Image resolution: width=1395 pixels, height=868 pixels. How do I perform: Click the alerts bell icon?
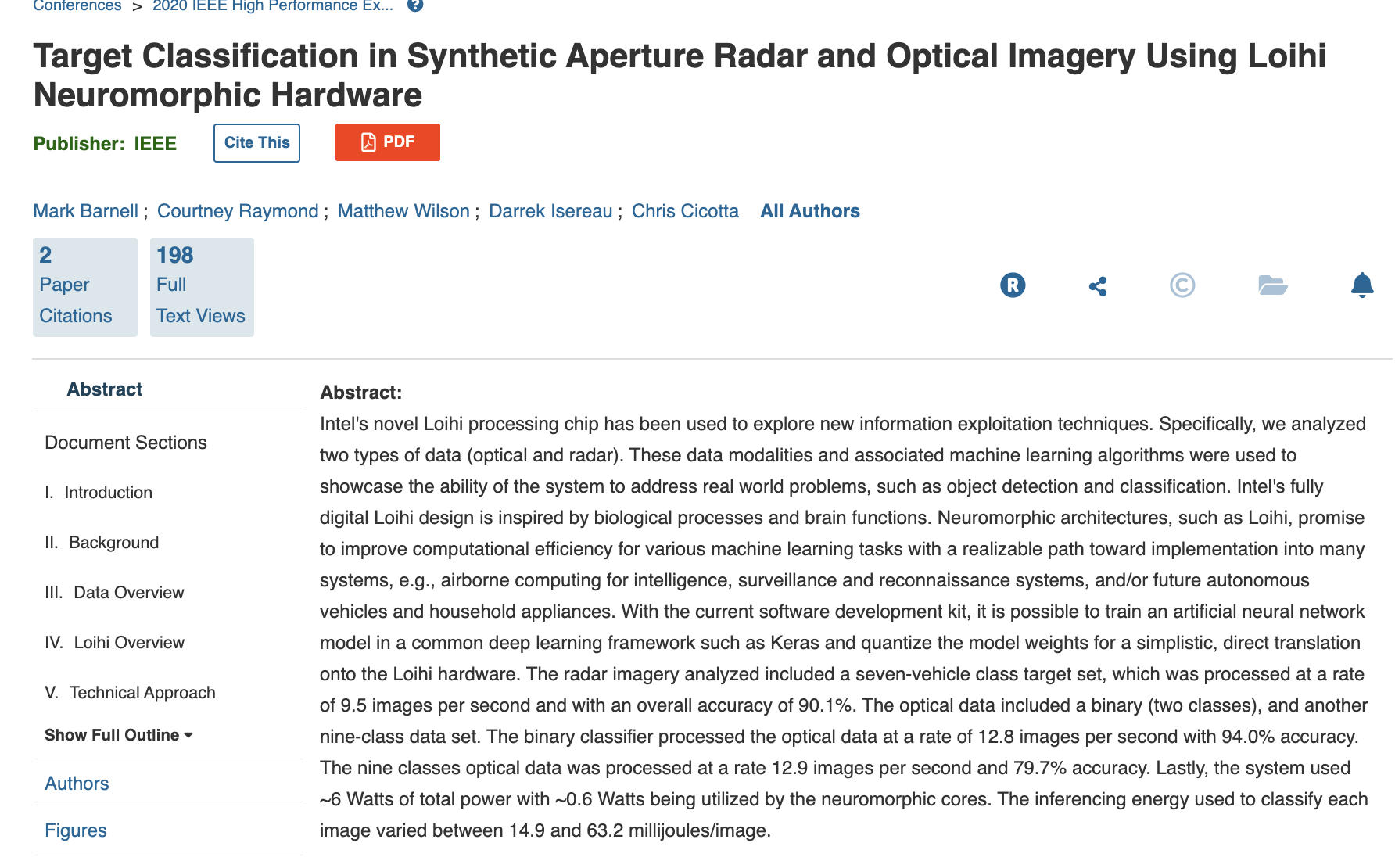pyautogui.click(x=1361, y=285)
